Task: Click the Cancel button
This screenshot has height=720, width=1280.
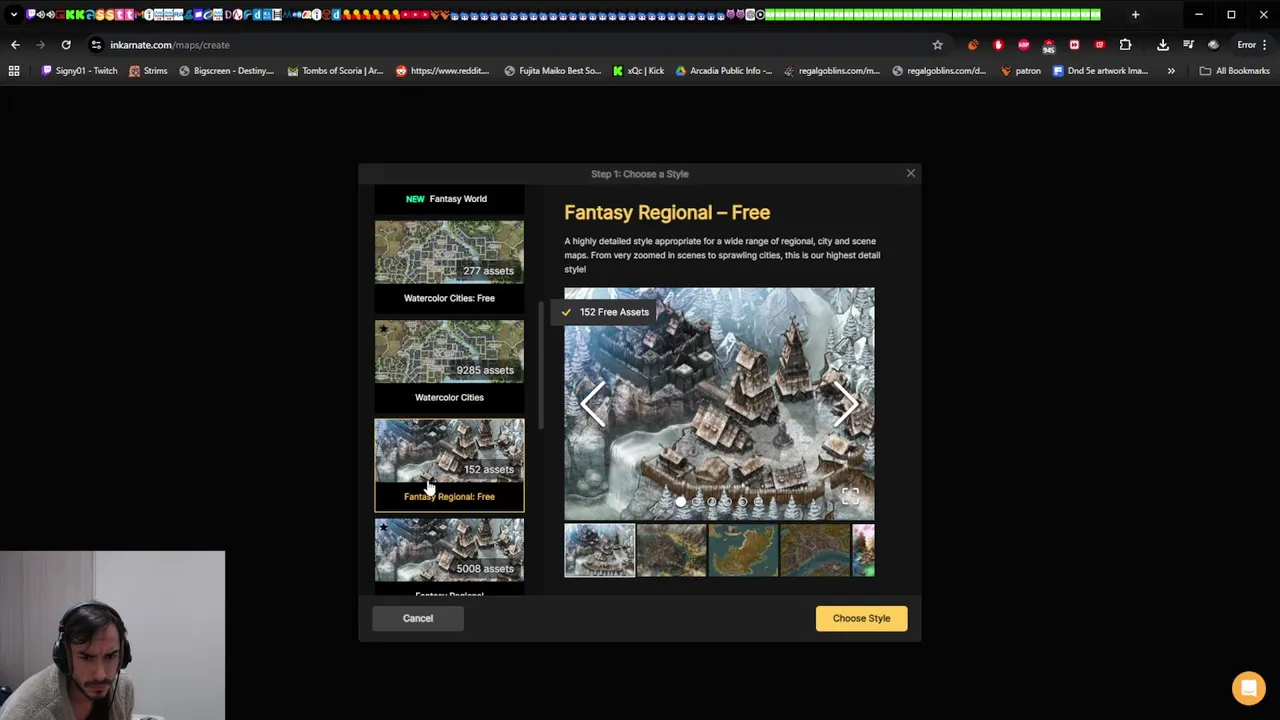Action: point(418,618)
